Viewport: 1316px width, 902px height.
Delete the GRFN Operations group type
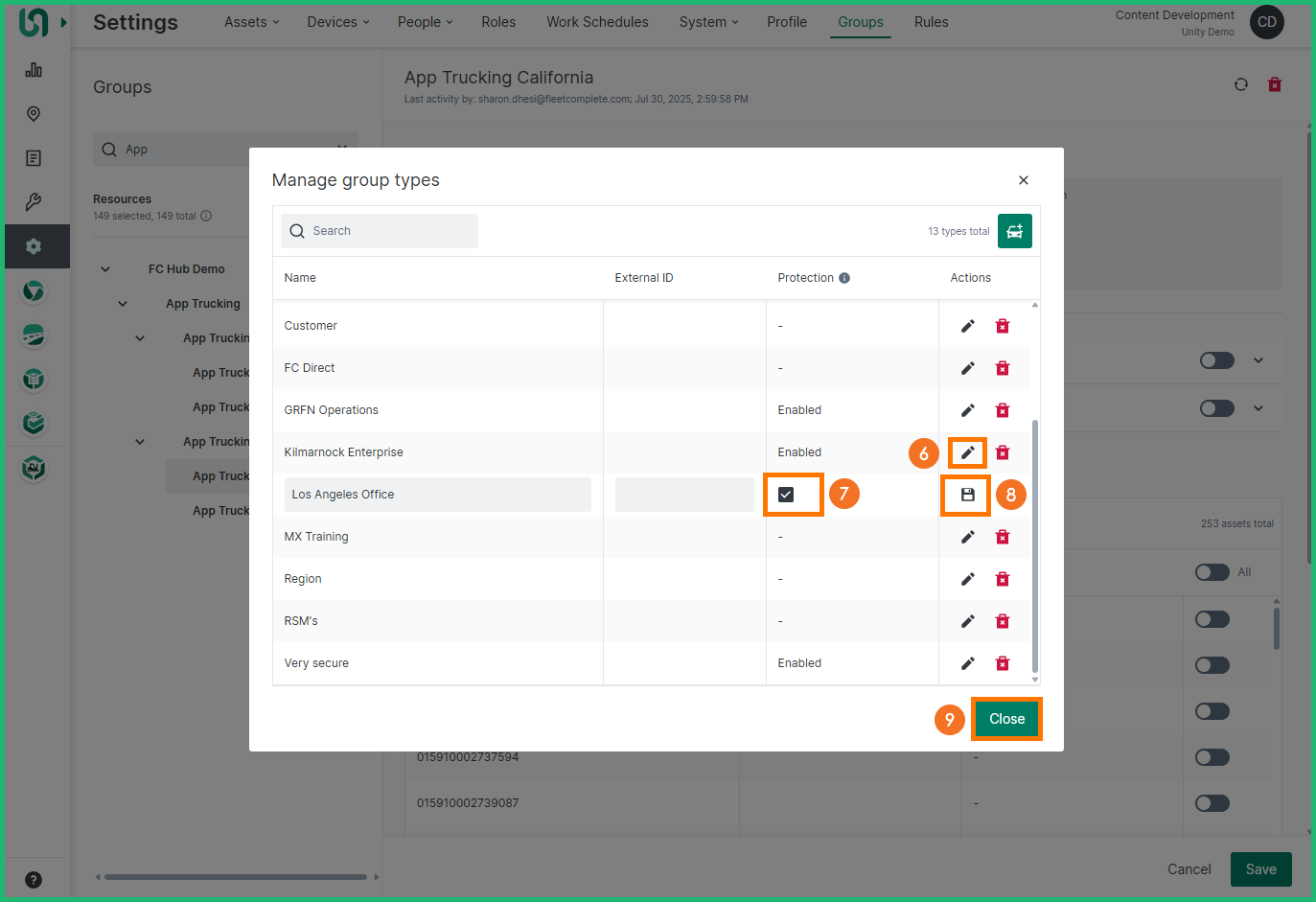pos(1002,410)
